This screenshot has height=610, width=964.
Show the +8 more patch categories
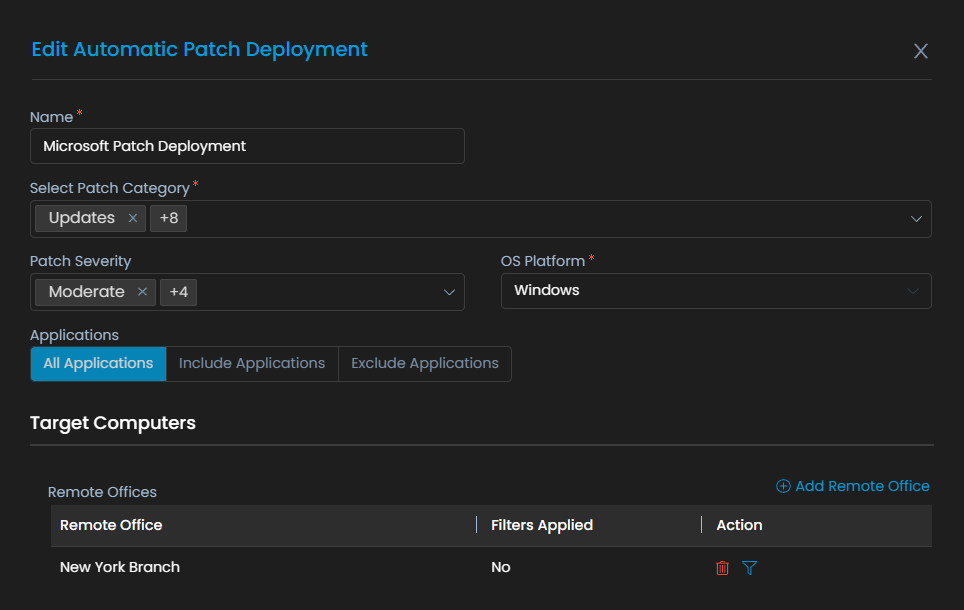pos(168,218)
